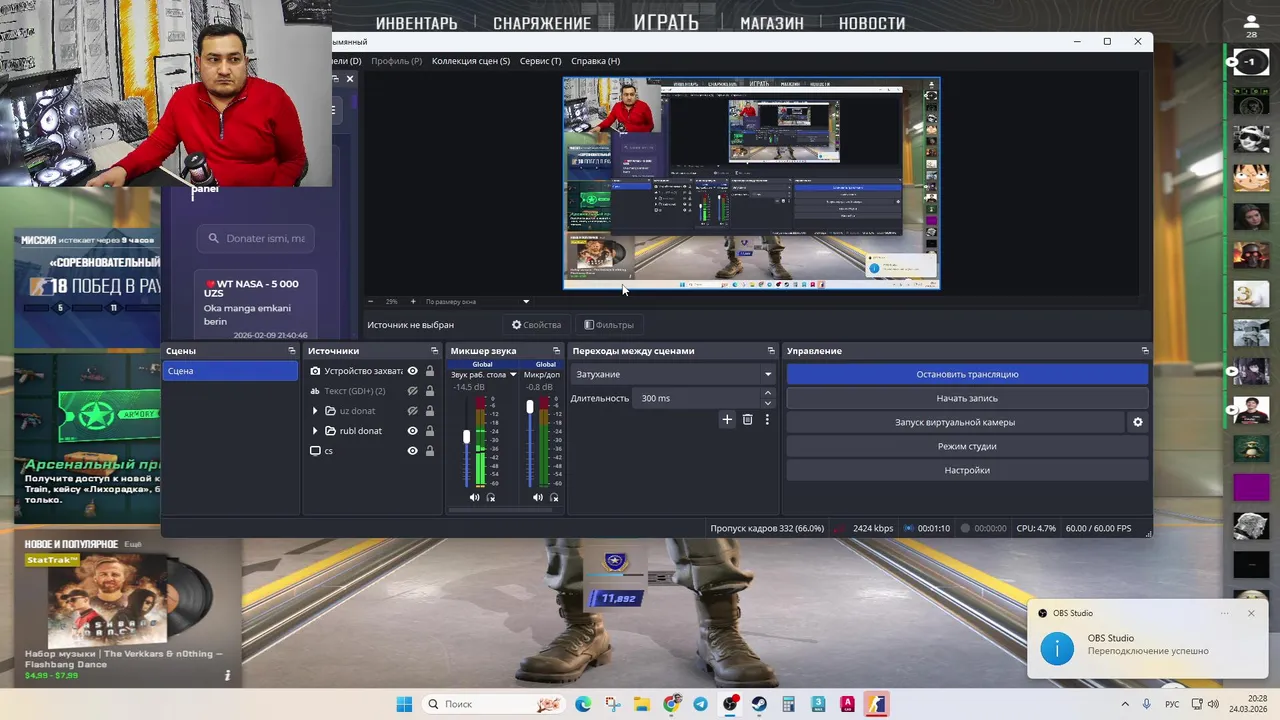1280x720 pixels.
Task: Adjust Микр/доп volume slider handle
Action: pyautogui.click(x=530, y=407)
